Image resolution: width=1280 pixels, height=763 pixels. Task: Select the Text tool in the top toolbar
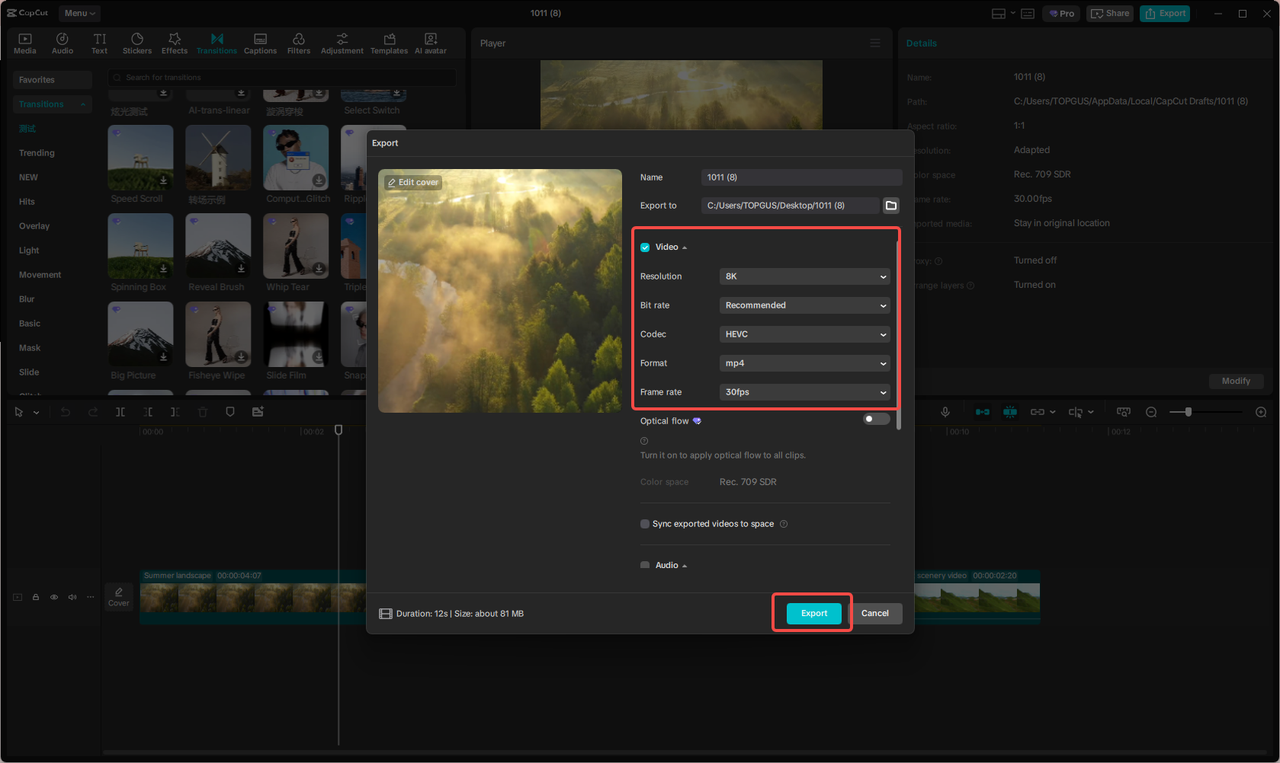click(x=98, y=42)
